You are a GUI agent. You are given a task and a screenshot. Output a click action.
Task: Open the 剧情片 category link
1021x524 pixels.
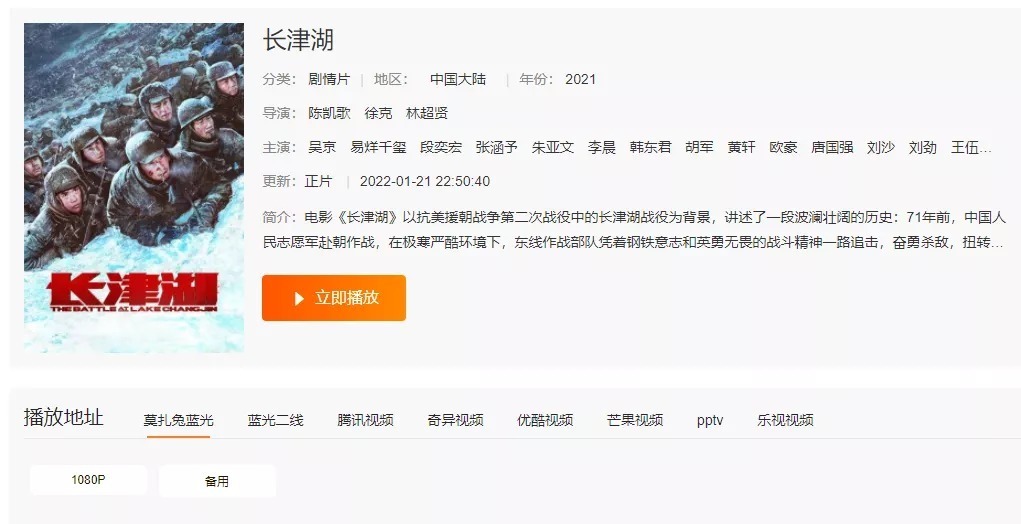pyautogui.click(x=329, y=79)
